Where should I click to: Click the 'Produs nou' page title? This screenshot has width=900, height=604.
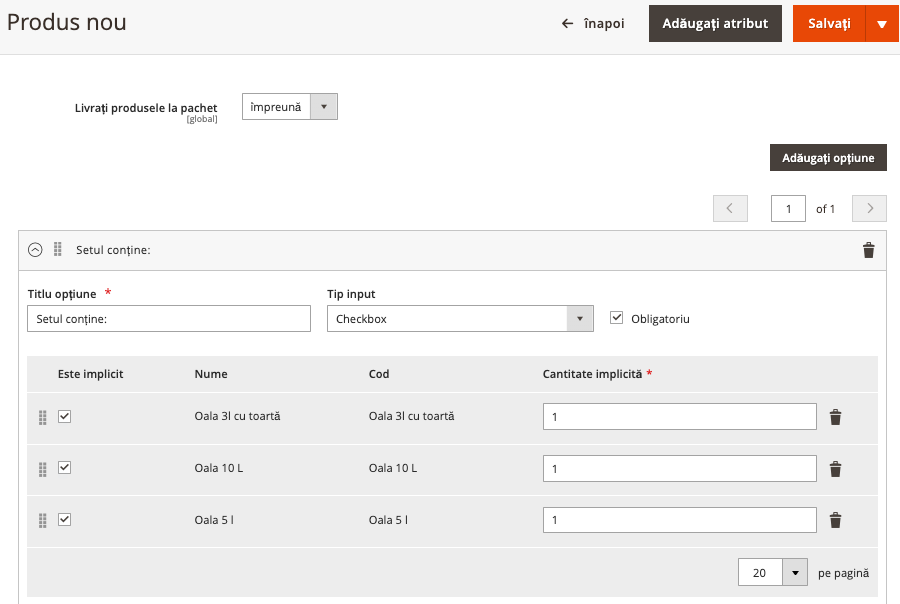pyautogui.click(x=67, y=22)
